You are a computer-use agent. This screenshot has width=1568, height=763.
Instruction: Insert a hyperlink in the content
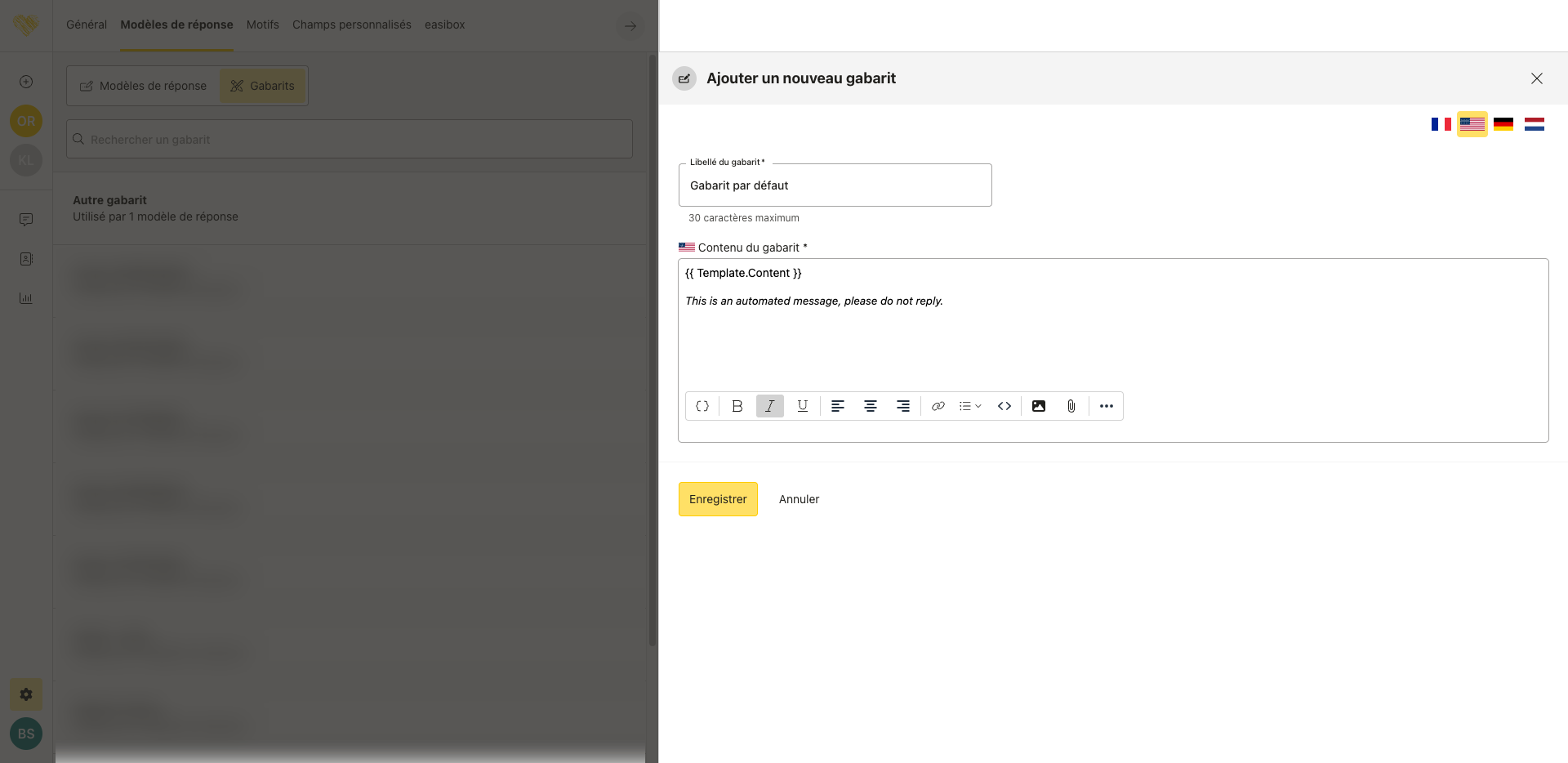point(938,406)
